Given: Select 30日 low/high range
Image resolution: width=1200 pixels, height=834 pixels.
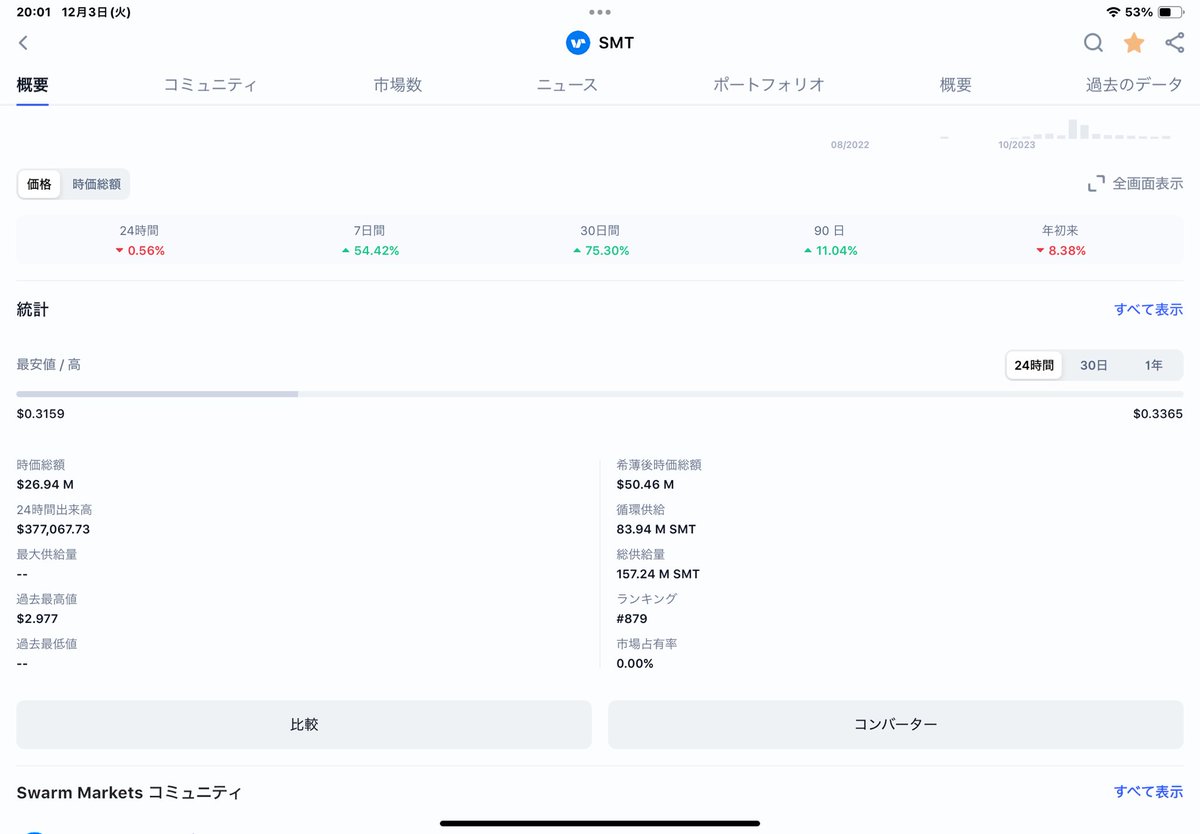Looking at the screenshot, I should pyautogui.click(x=1094, y=365).
